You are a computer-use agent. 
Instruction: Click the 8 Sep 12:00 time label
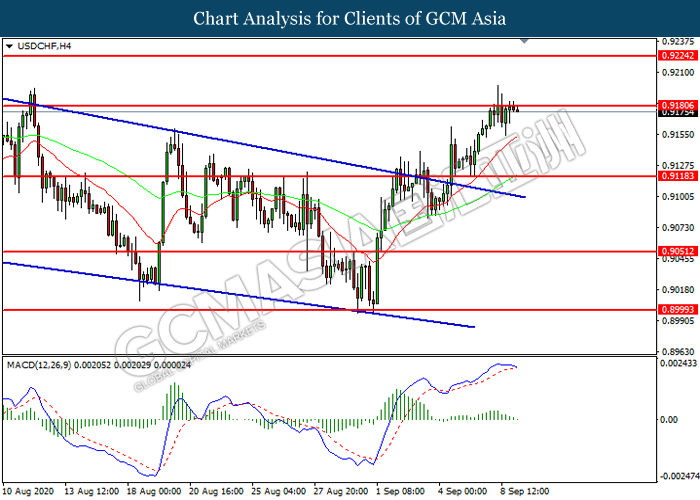[x=525, y=491]
